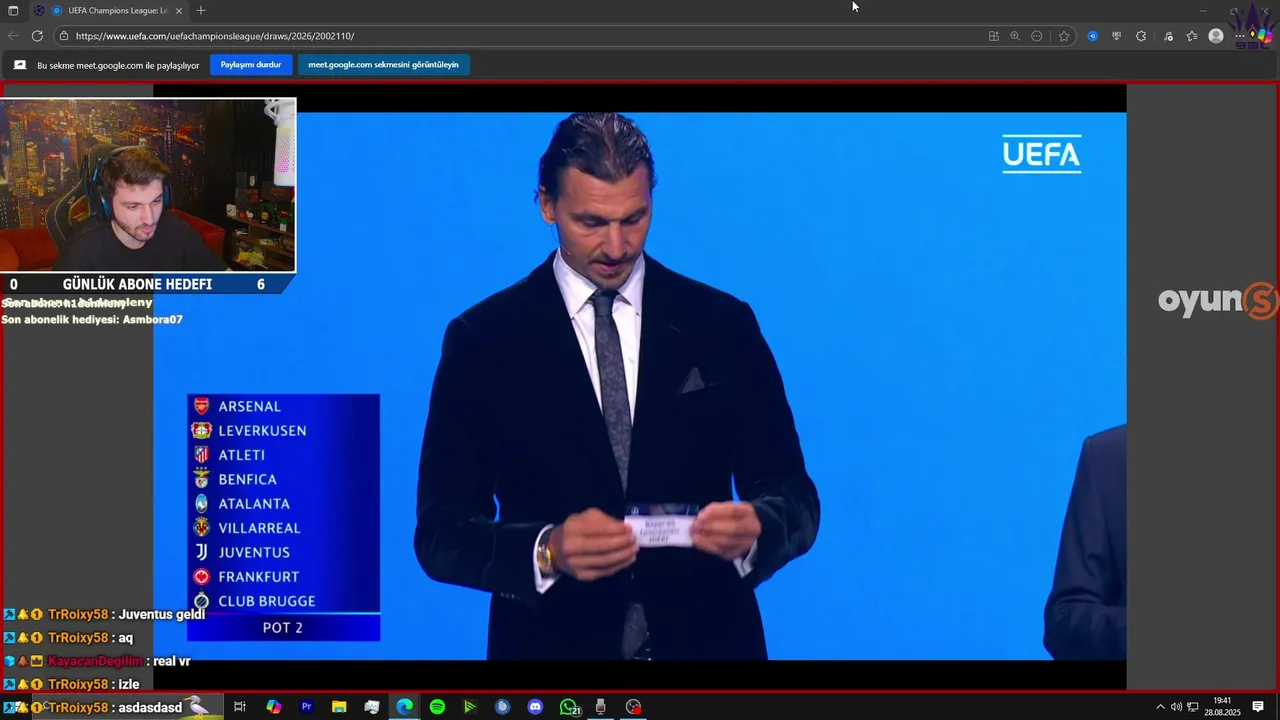
Task: Open a new browser tab
Action: click(201, 10)
